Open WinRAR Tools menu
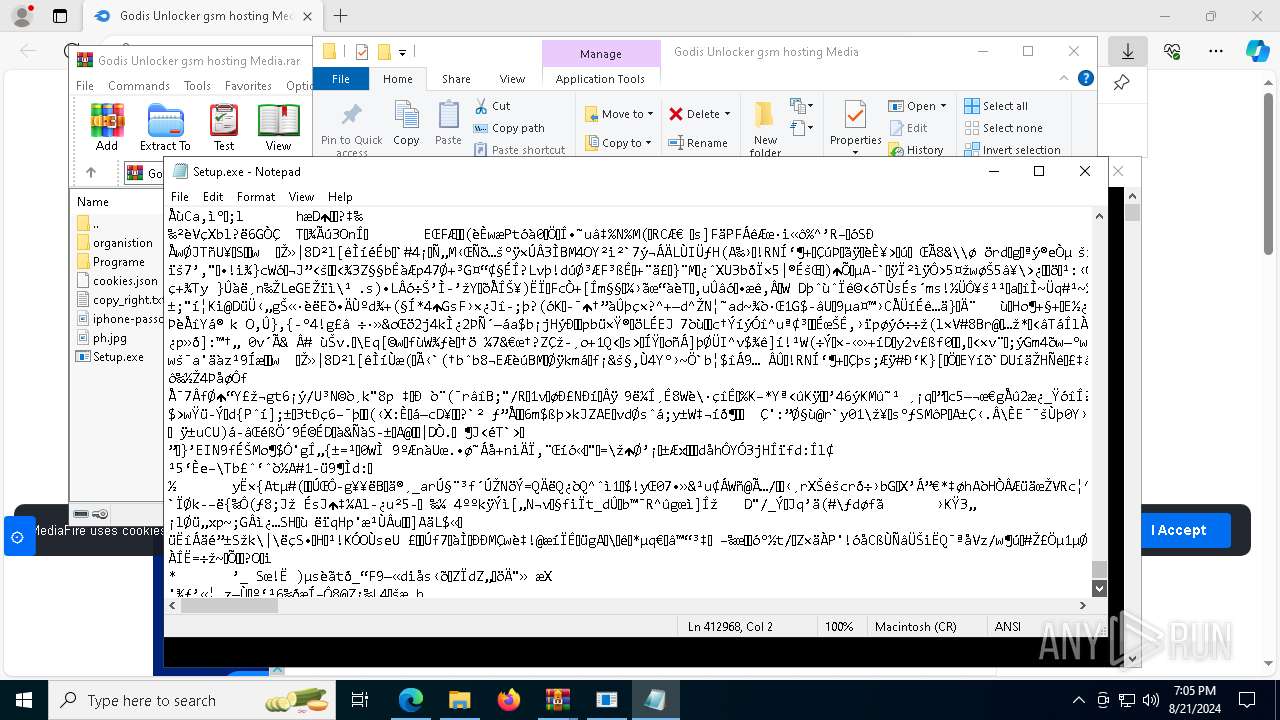This screenshot has height=720, width=1280. (x=197, y=86)
